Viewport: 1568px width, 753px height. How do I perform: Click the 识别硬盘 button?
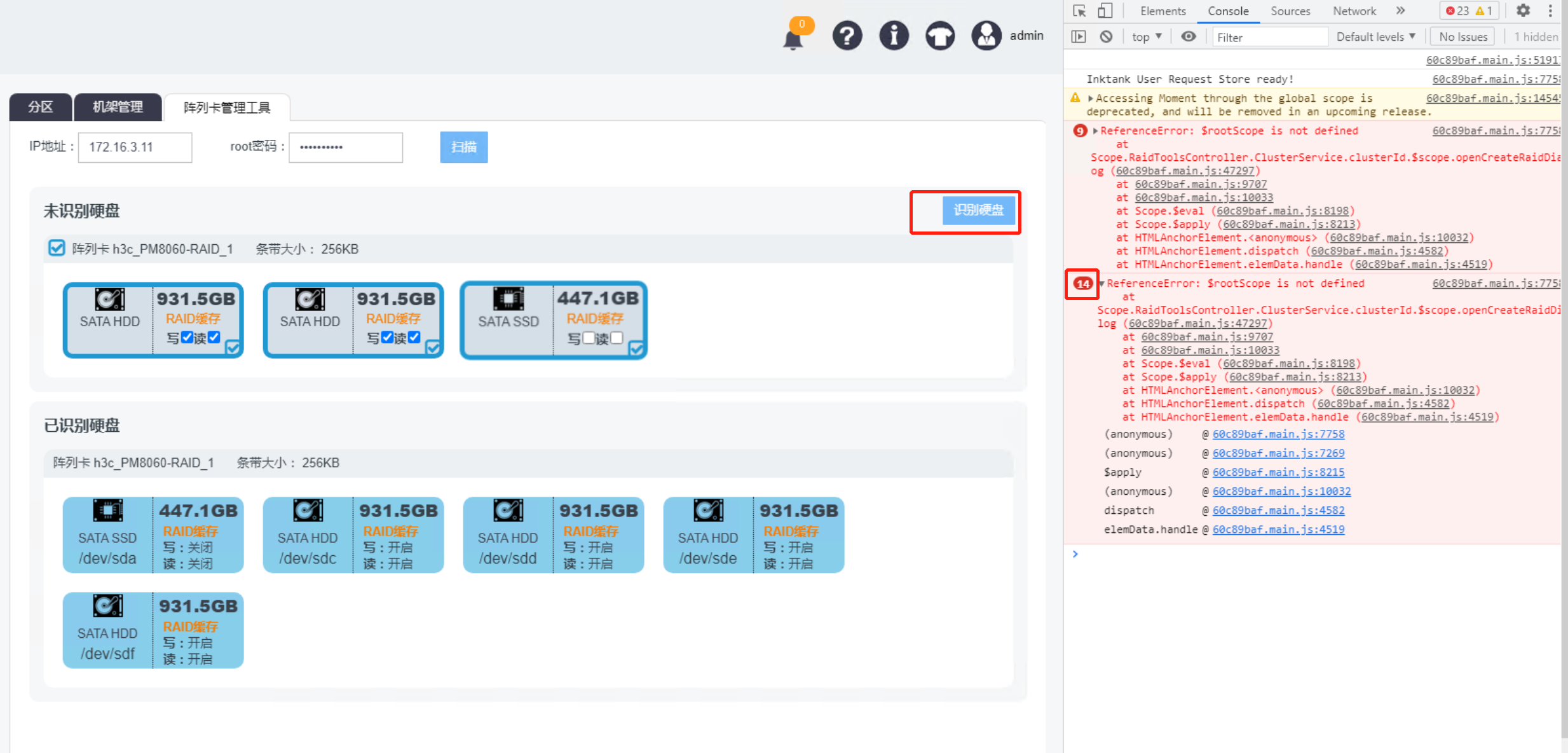(978, 211)
